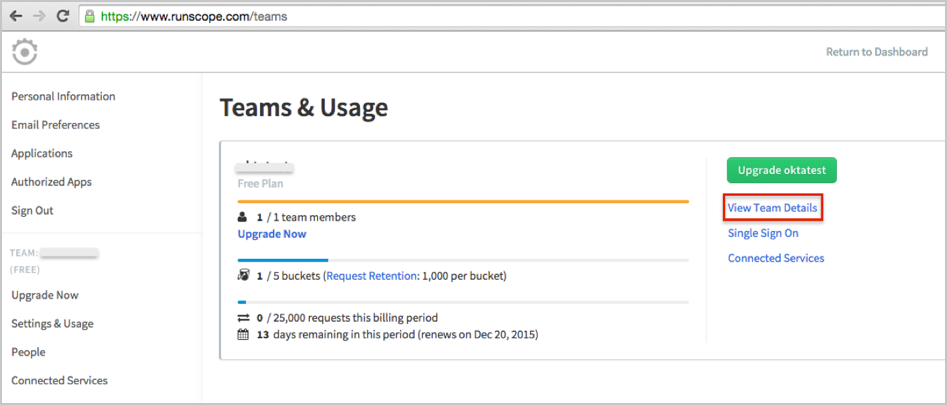Open the Single Sign On link

pyautogui.click(x=763, y=233)
